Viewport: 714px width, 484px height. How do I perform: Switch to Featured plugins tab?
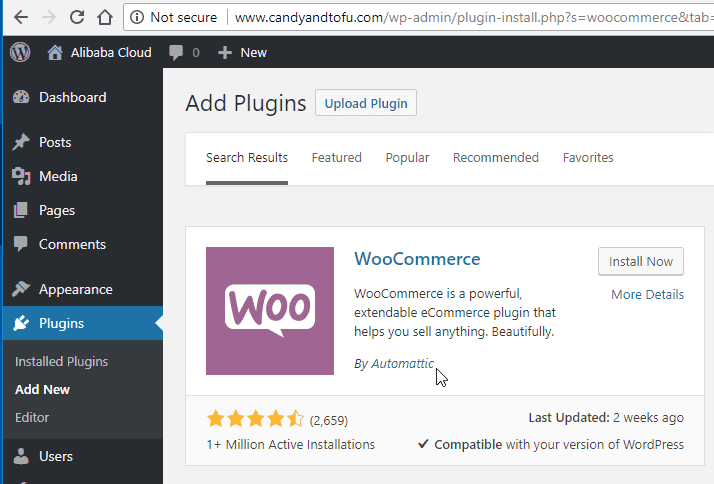click(x=337, y=158)
